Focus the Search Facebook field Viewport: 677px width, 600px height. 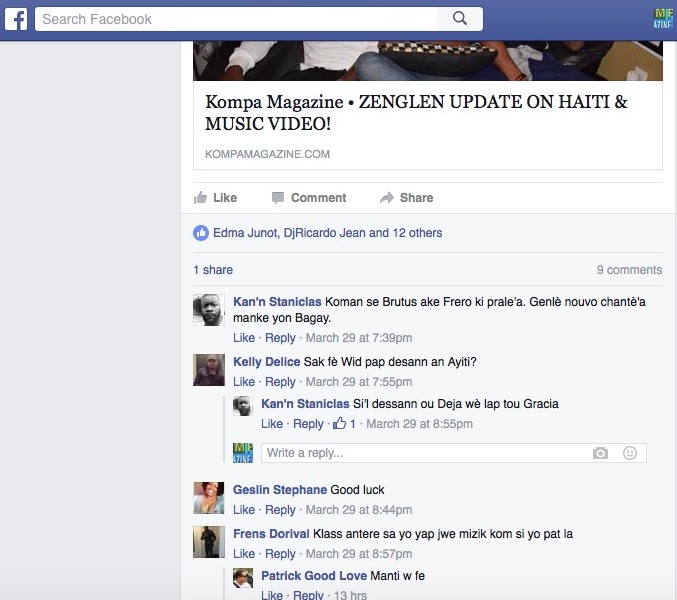[x=236, y=19]
